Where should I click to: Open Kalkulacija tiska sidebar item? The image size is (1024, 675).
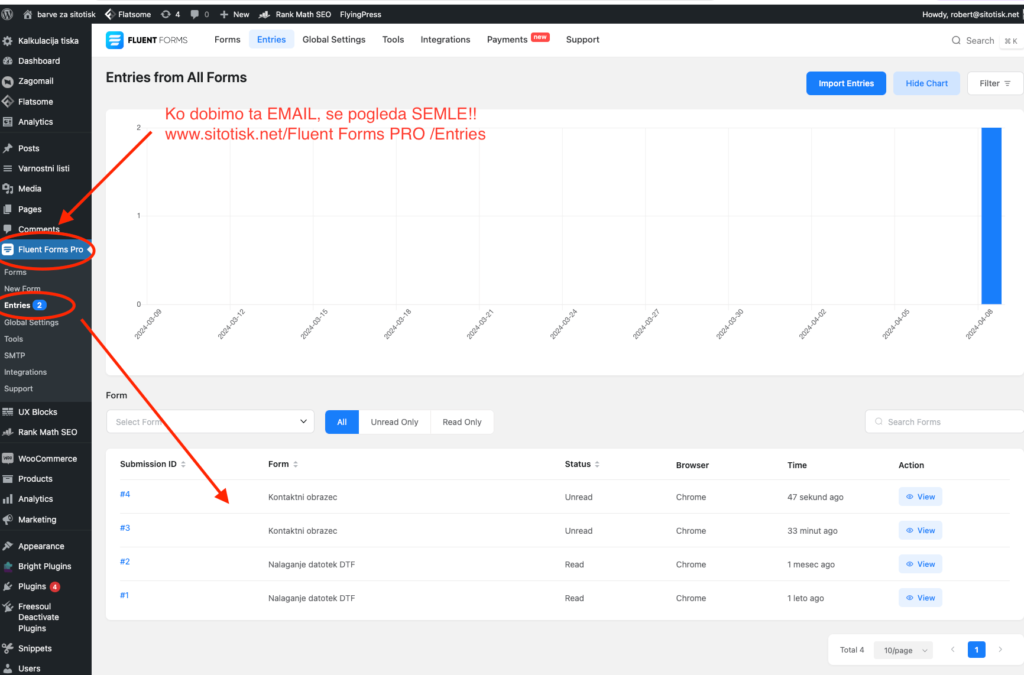tap(46, 40)
